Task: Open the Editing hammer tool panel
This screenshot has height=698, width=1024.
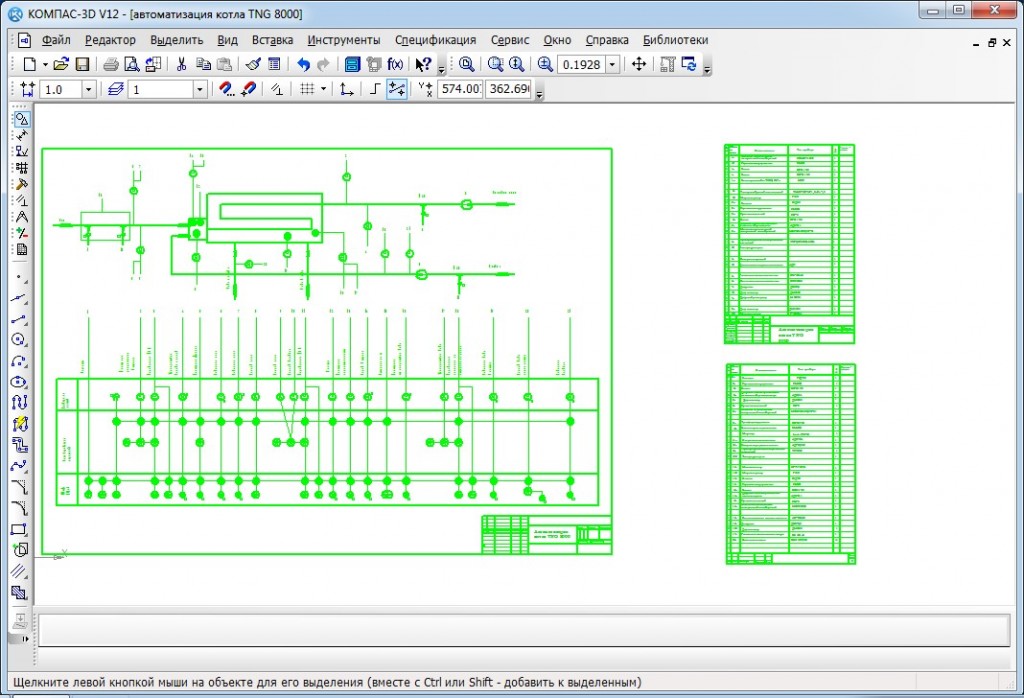Action: [22, 184]
